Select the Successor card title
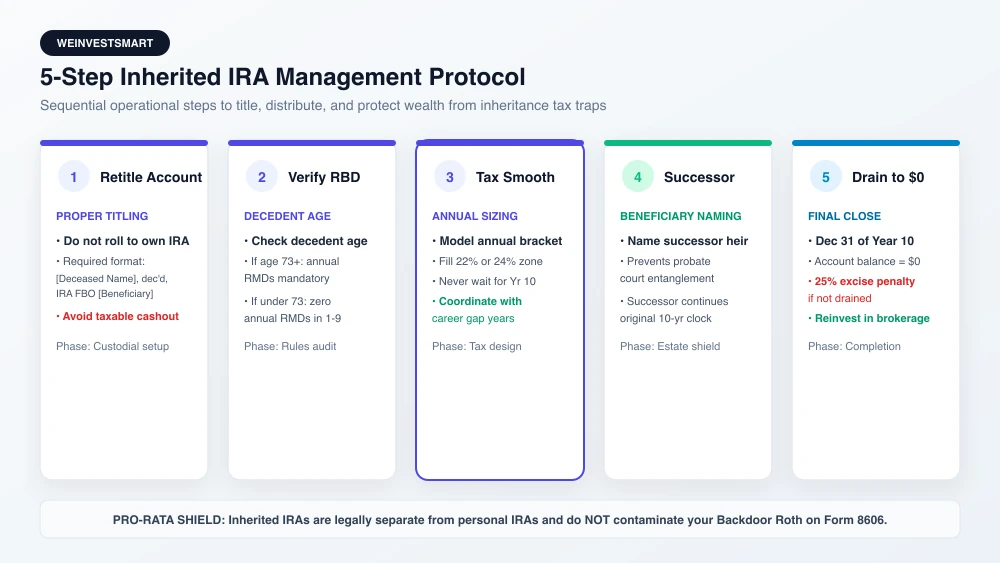The image size is (1000, 563). (699, 177)
